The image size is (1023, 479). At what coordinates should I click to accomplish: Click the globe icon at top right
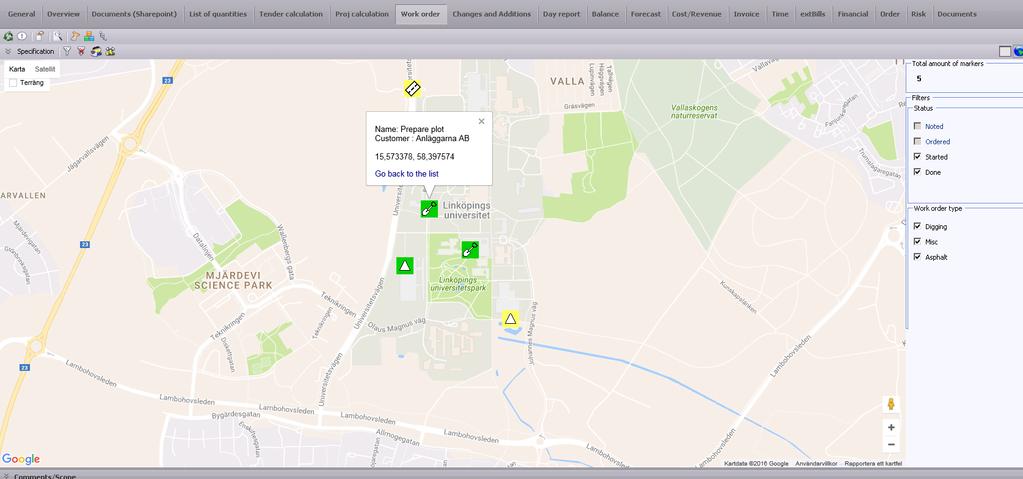(x=1018, y=52)
